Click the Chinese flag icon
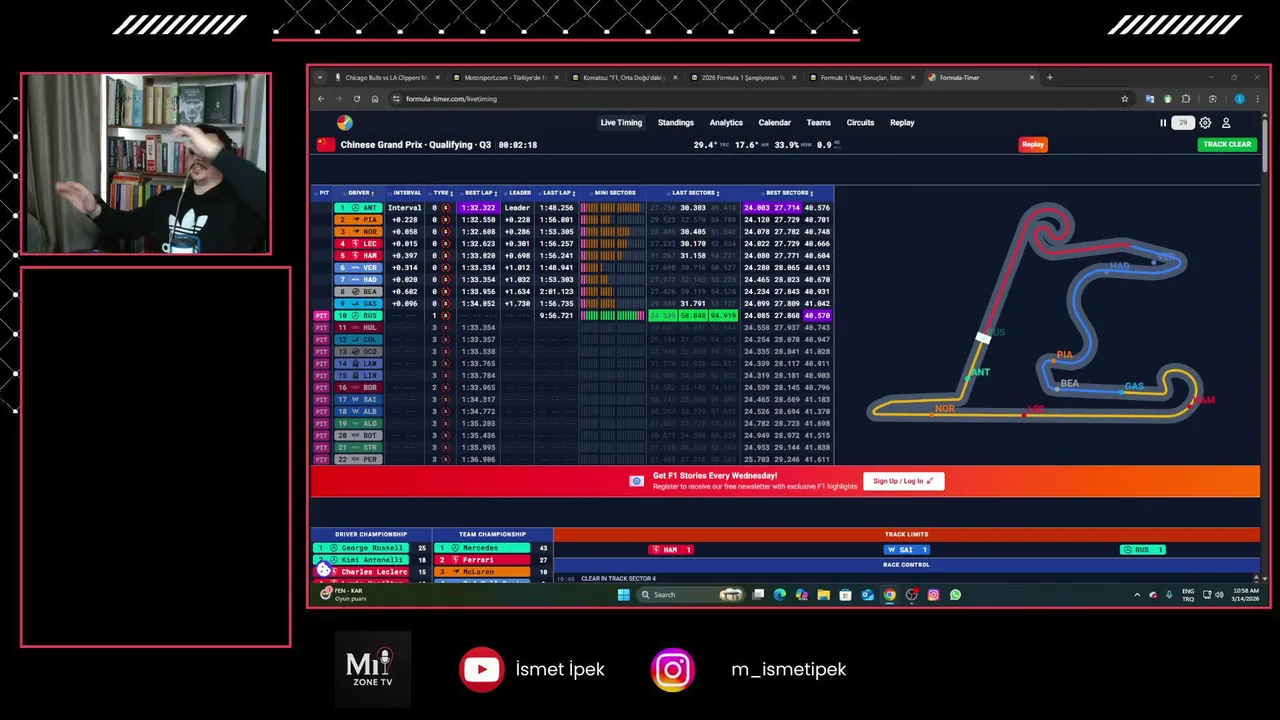 (325, 144)
